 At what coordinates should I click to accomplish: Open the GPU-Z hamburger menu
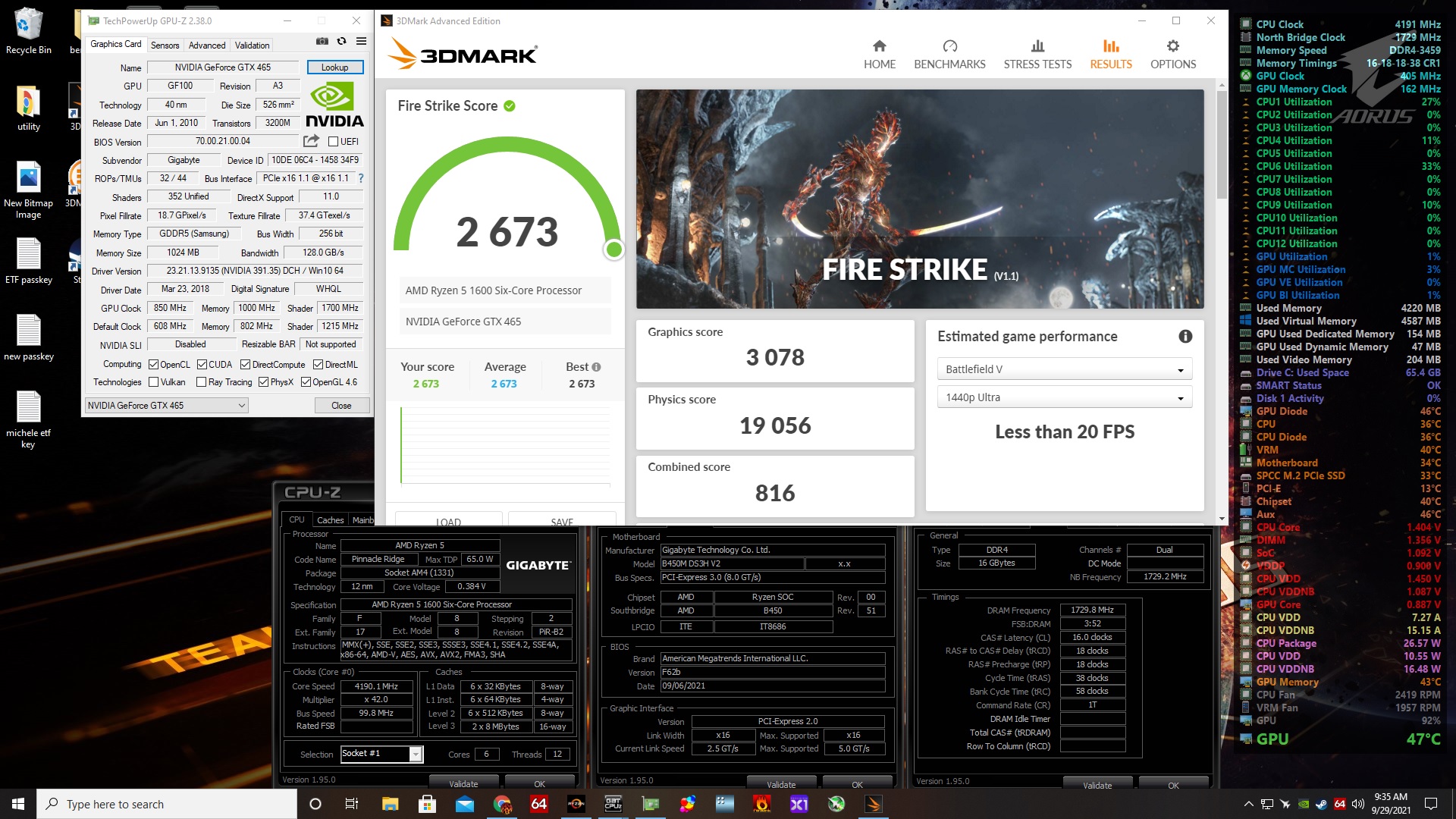[362, 42]
